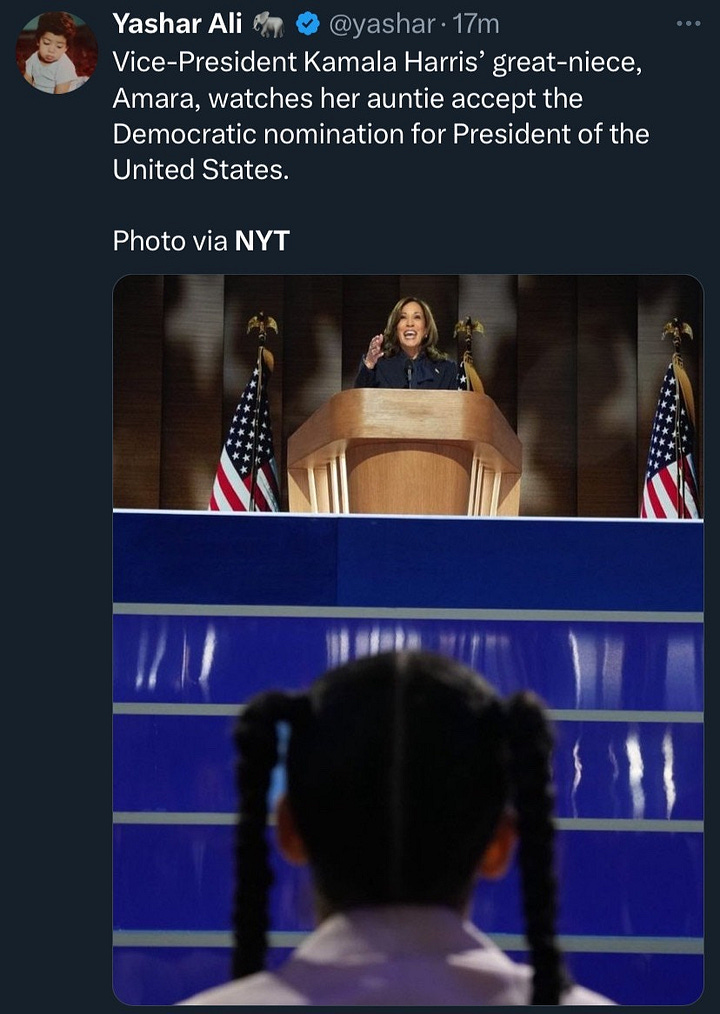Open the @yashar handle link
Screen dimensions: 720x1014
(382, 25)
